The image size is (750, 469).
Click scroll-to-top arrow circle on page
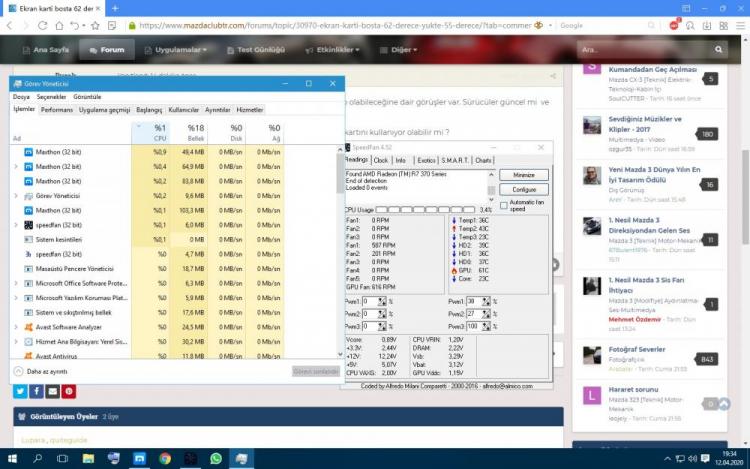724,404
